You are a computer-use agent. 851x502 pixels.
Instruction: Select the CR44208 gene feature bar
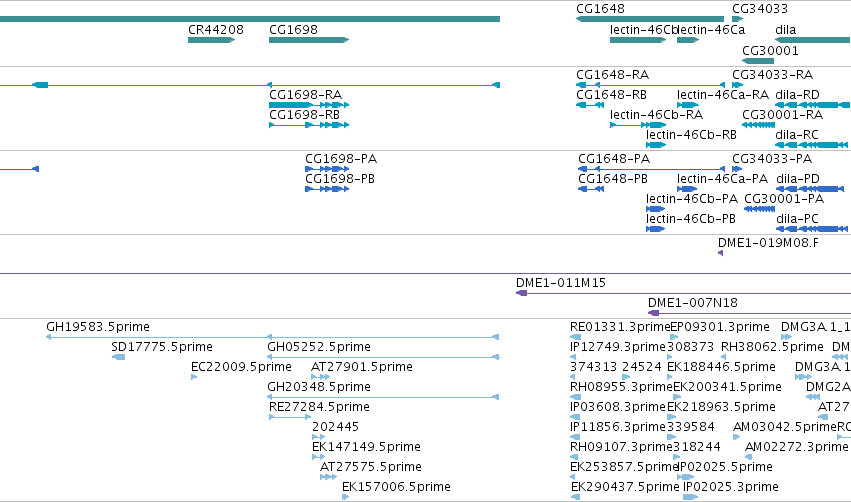211,40
